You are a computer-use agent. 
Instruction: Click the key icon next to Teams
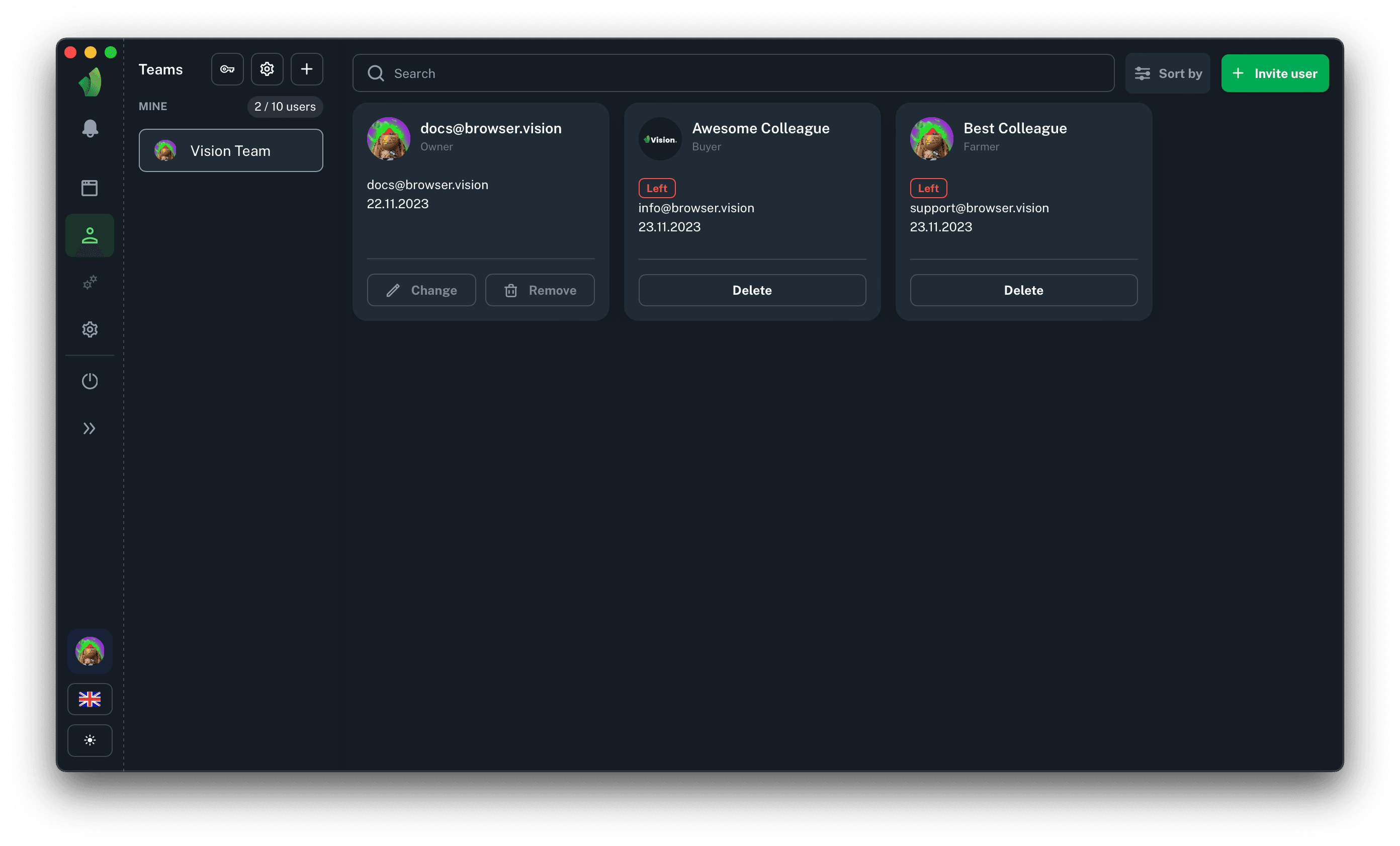click(227, 69)
